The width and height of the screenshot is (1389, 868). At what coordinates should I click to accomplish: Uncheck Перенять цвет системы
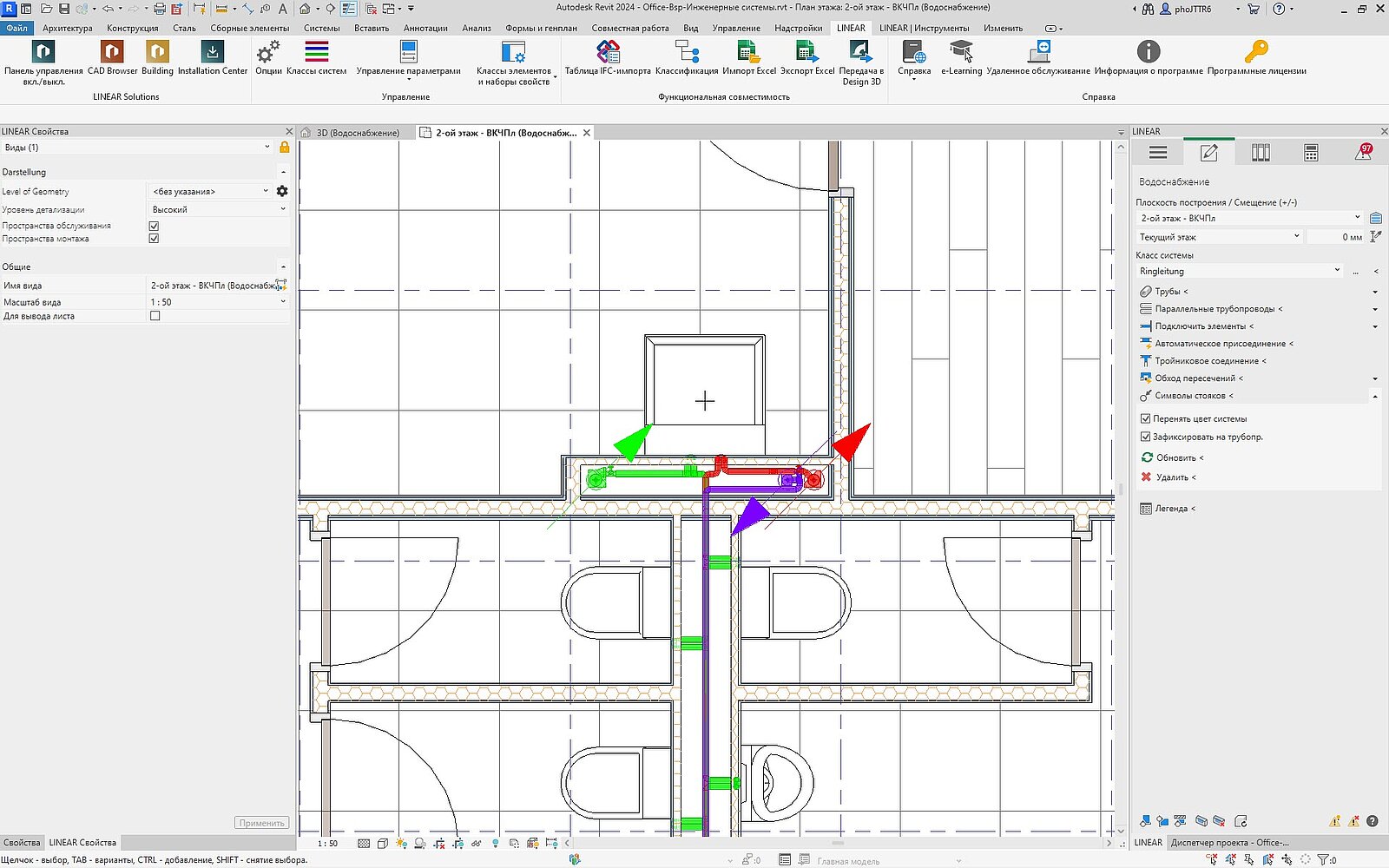click(x=1145, y=418)
